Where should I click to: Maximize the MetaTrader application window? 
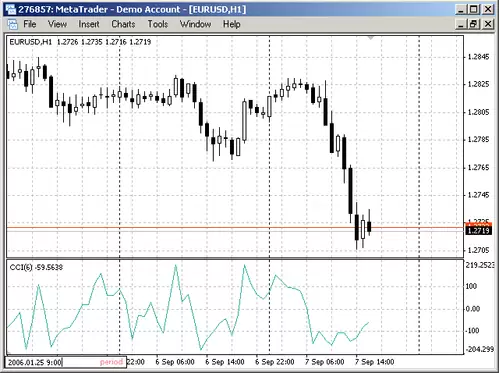click(x=474, y=9)
